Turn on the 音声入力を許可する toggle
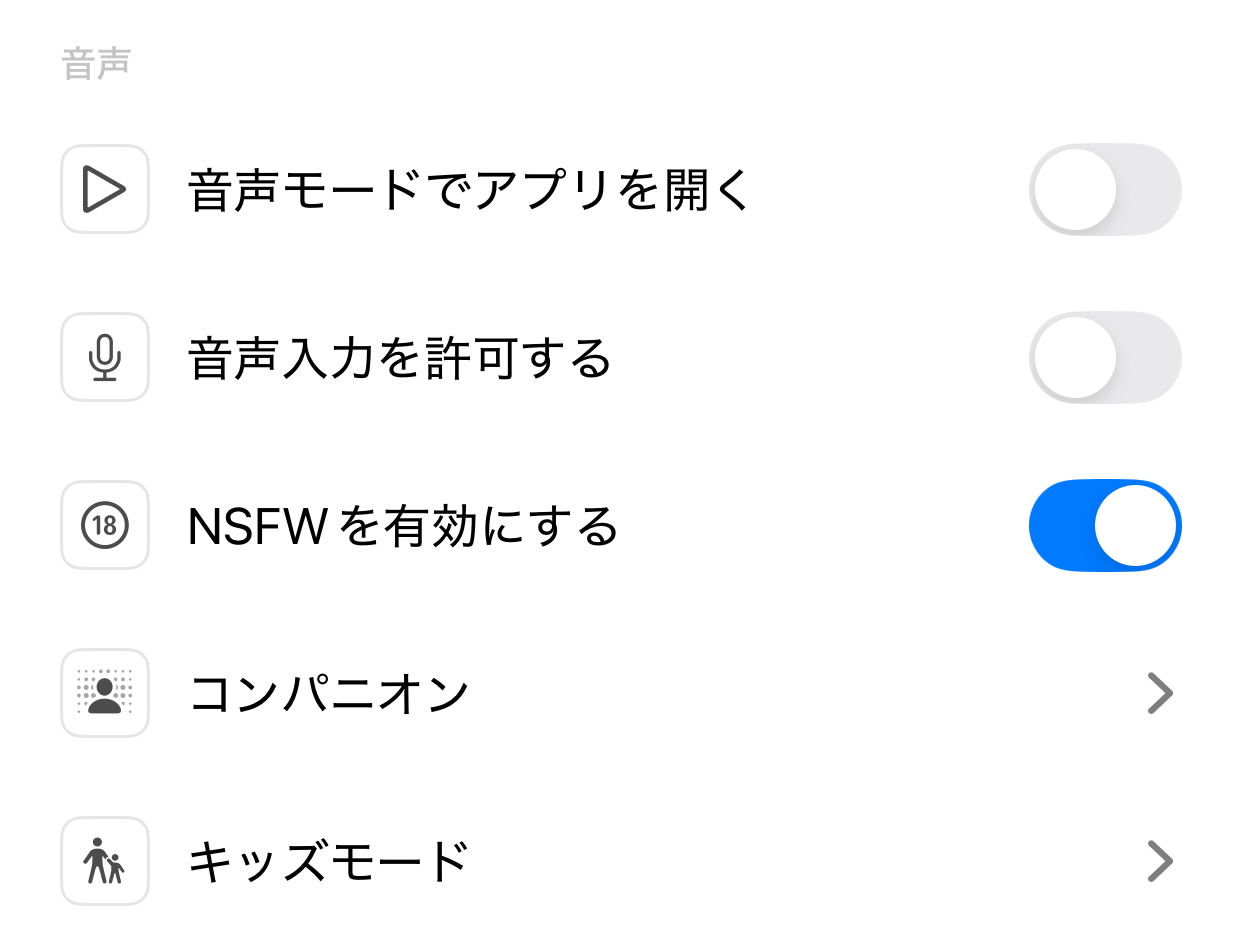1242x942 pixels. click(x=1105, y=357)
